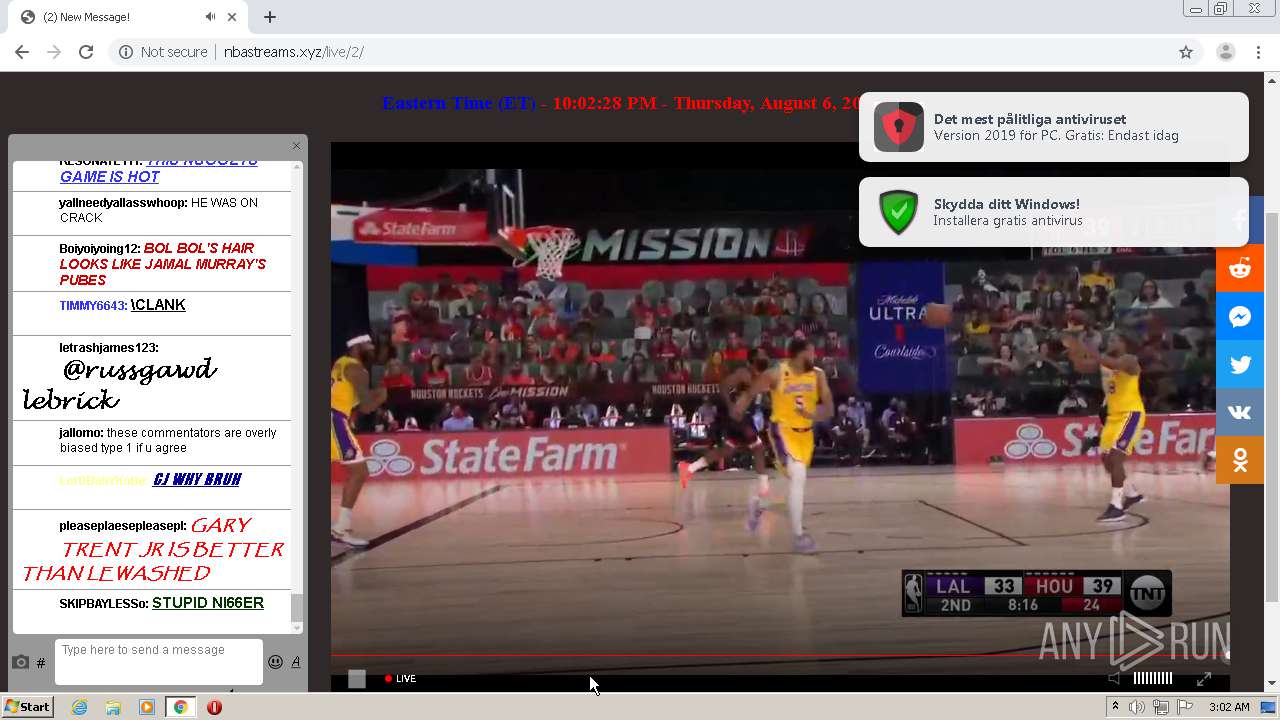This screenshot has width=1280, height=720.
Task: Click the '\CLANK' message
Action: pyautogui.click(x=158, y=305)
